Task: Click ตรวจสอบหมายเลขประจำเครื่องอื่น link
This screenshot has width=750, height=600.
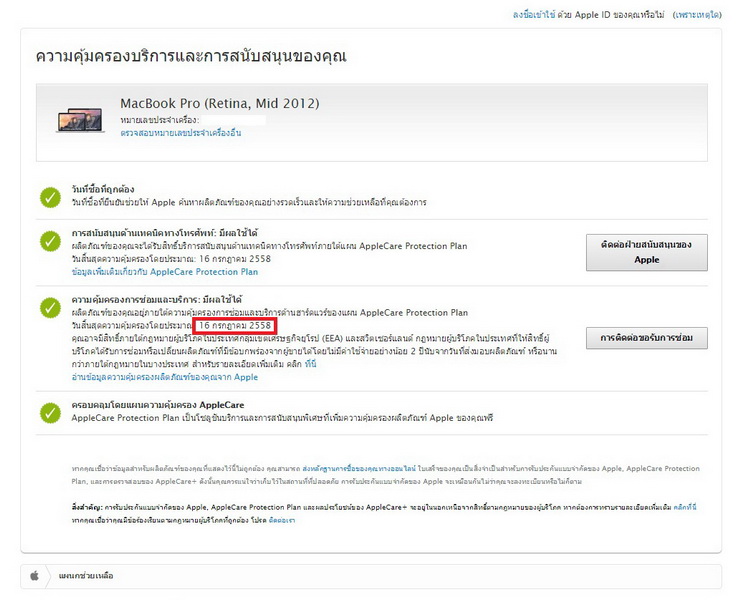Action: click(x=181, y=133)
